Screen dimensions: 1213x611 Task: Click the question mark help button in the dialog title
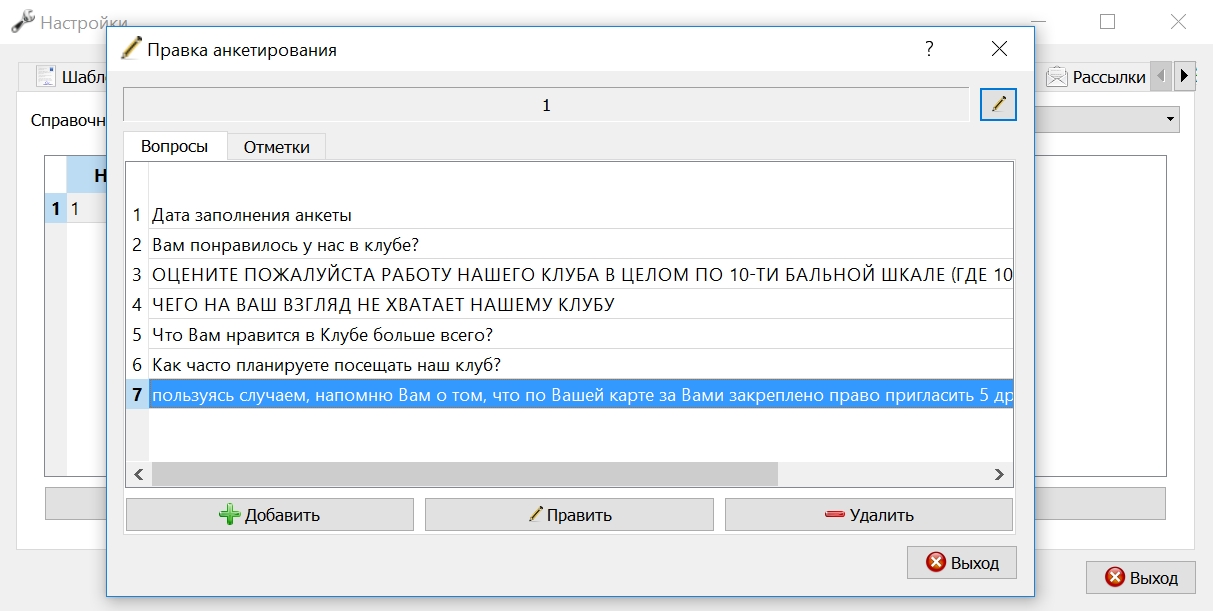[929, 49]
